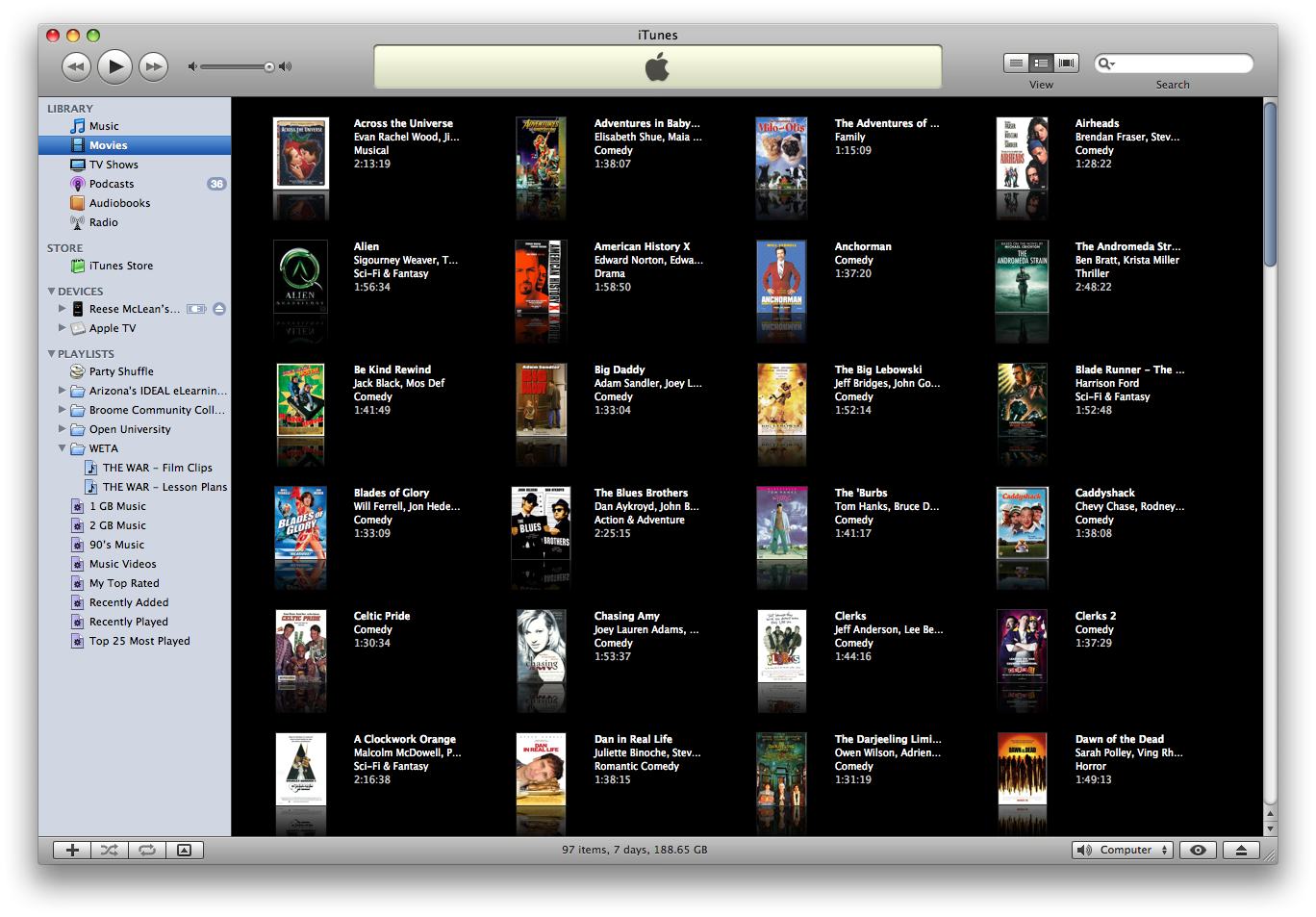
Task: Switch to List view
Action: coord(1016,63)
